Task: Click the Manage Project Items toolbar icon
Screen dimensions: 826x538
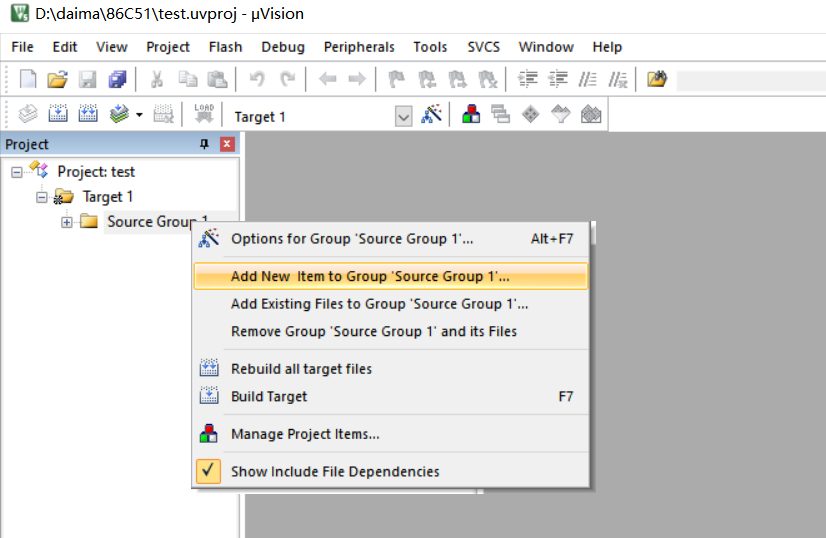Action: [471, 114]
